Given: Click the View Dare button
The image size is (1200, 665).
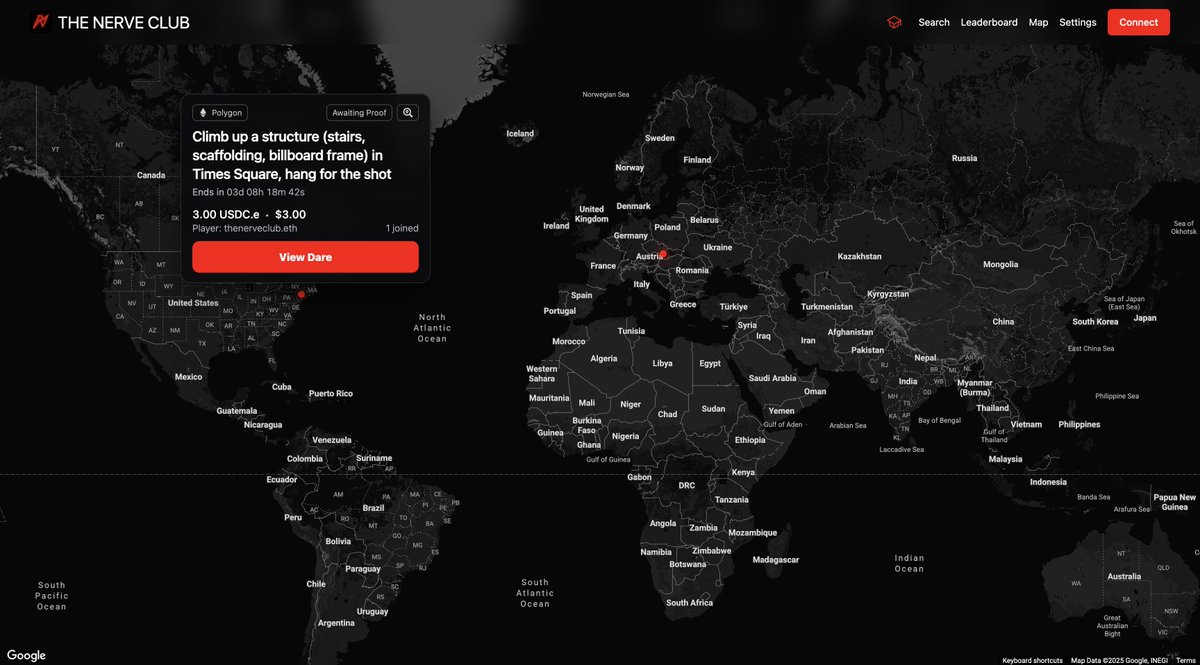Looking at the screenshot, I should tap(305, 257).
